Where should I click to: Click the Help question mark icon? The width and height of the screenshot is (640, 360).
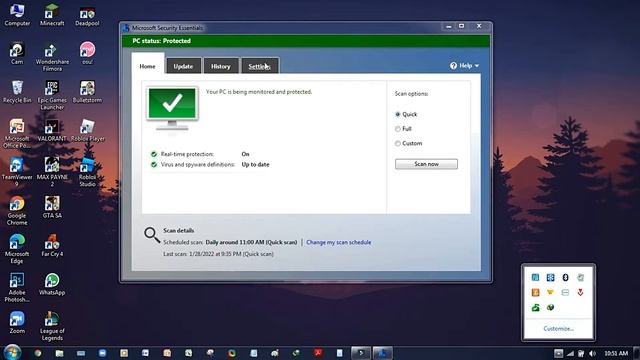tap(453, 66)
